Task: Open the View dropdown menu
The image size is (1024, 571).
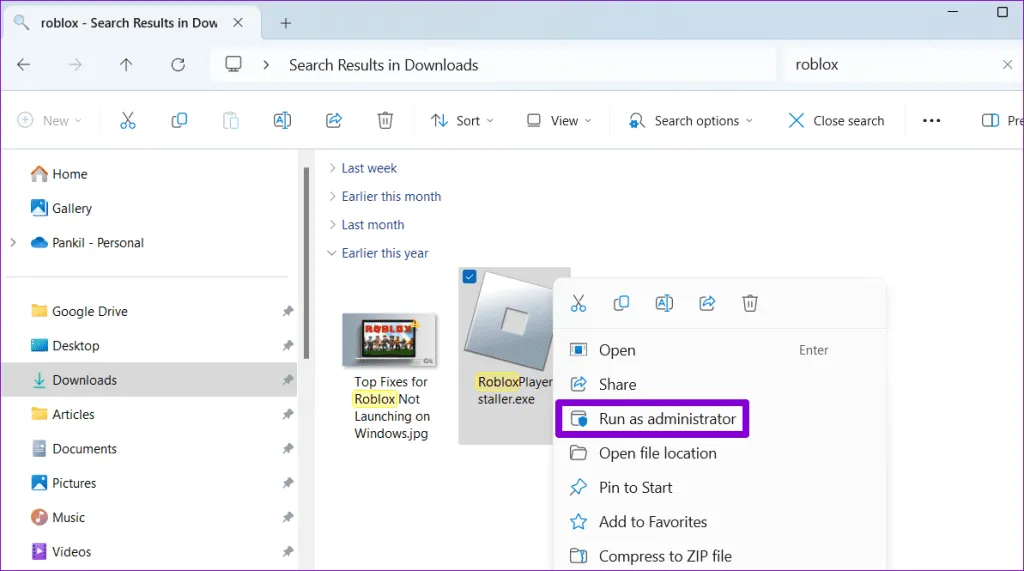Action: [559, 120]
